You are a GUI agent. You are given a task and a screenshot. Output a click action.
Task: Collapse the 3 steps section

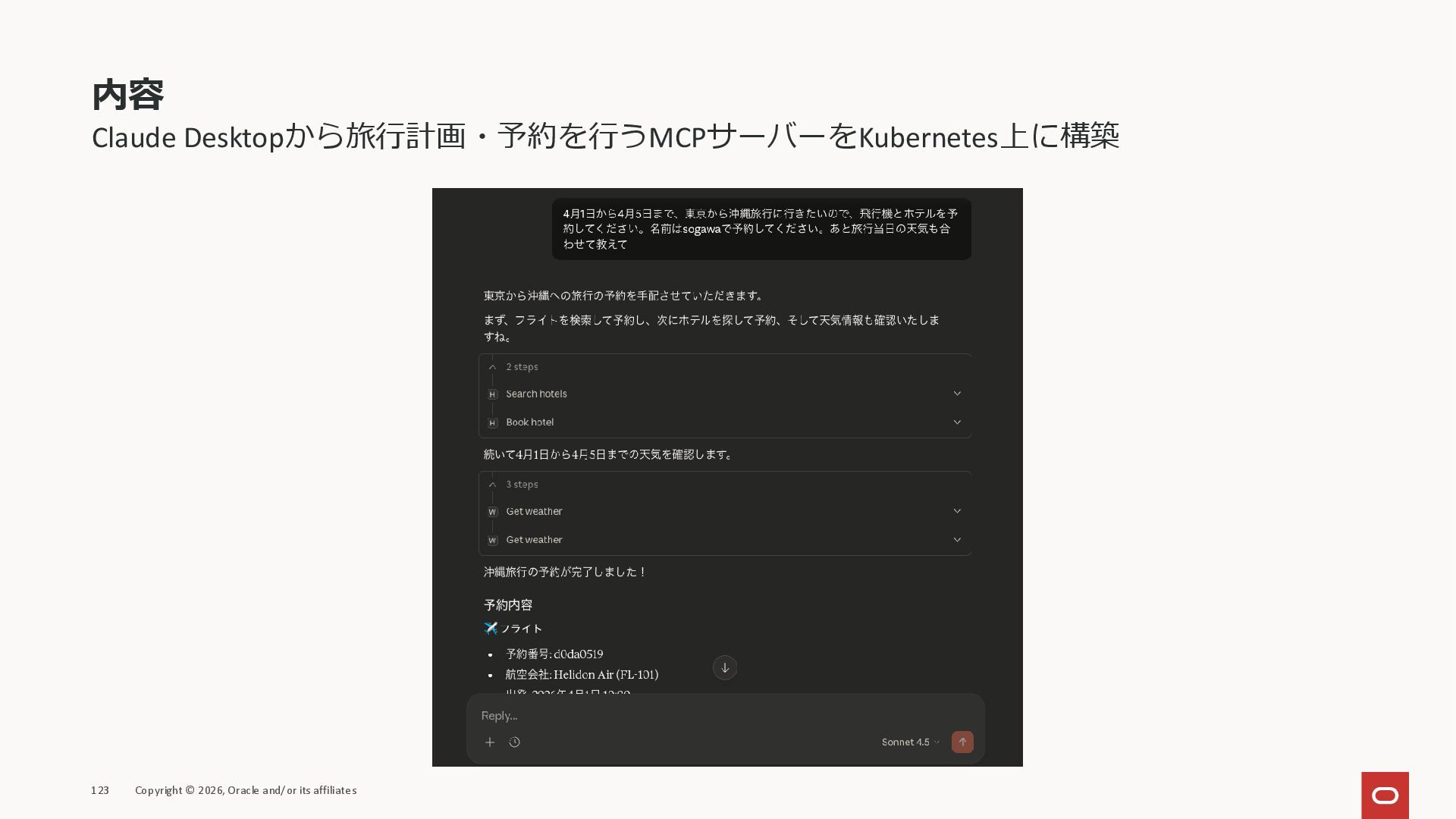tap(493, 485)
